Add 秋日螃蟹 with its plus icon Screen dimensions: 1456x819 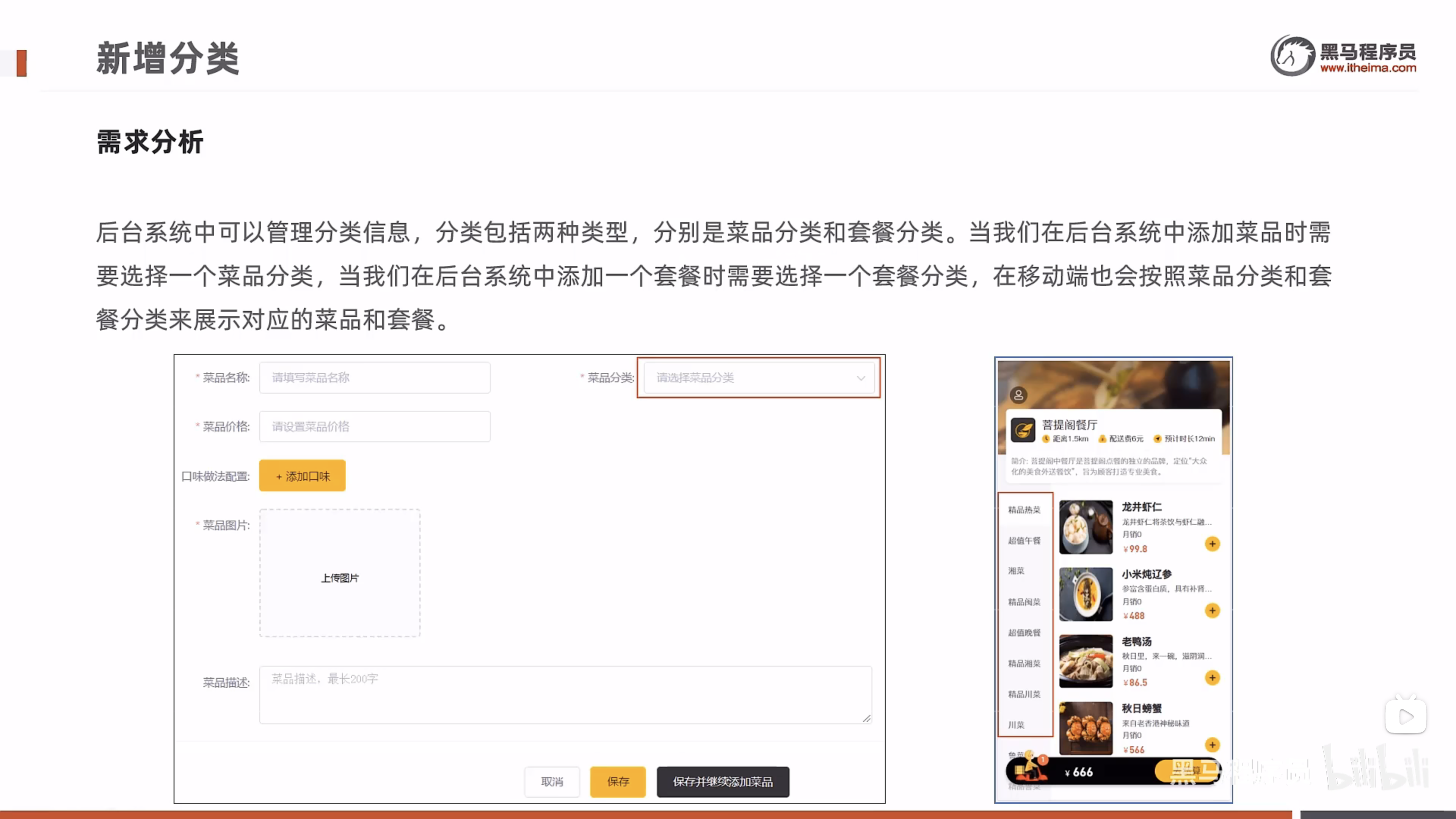(x=1212, y=744)
